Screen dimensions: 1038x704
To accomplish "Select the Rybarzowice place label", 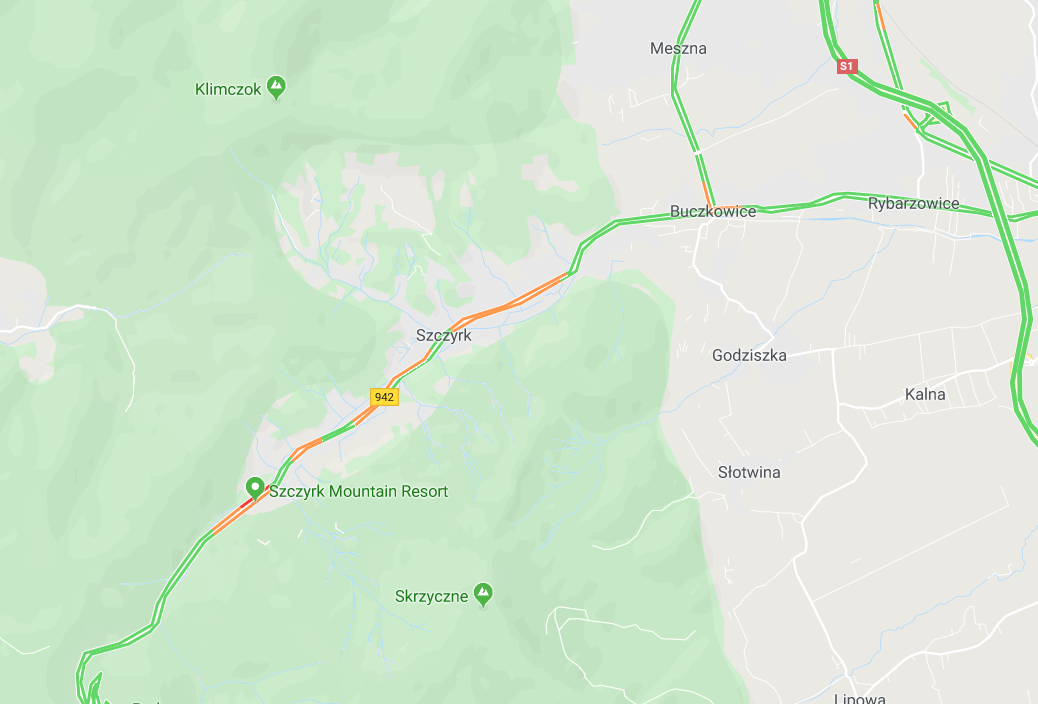I will (x=914, y=203).
